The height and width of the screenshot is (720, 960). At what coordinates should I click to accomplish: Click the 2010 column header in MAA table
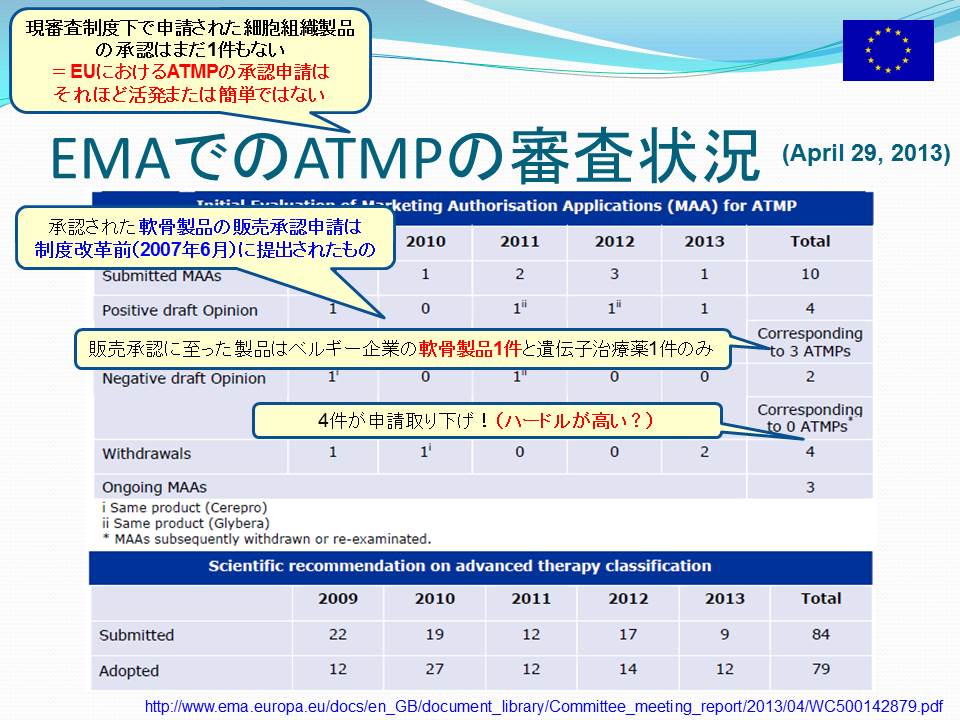tap(426, 241)
